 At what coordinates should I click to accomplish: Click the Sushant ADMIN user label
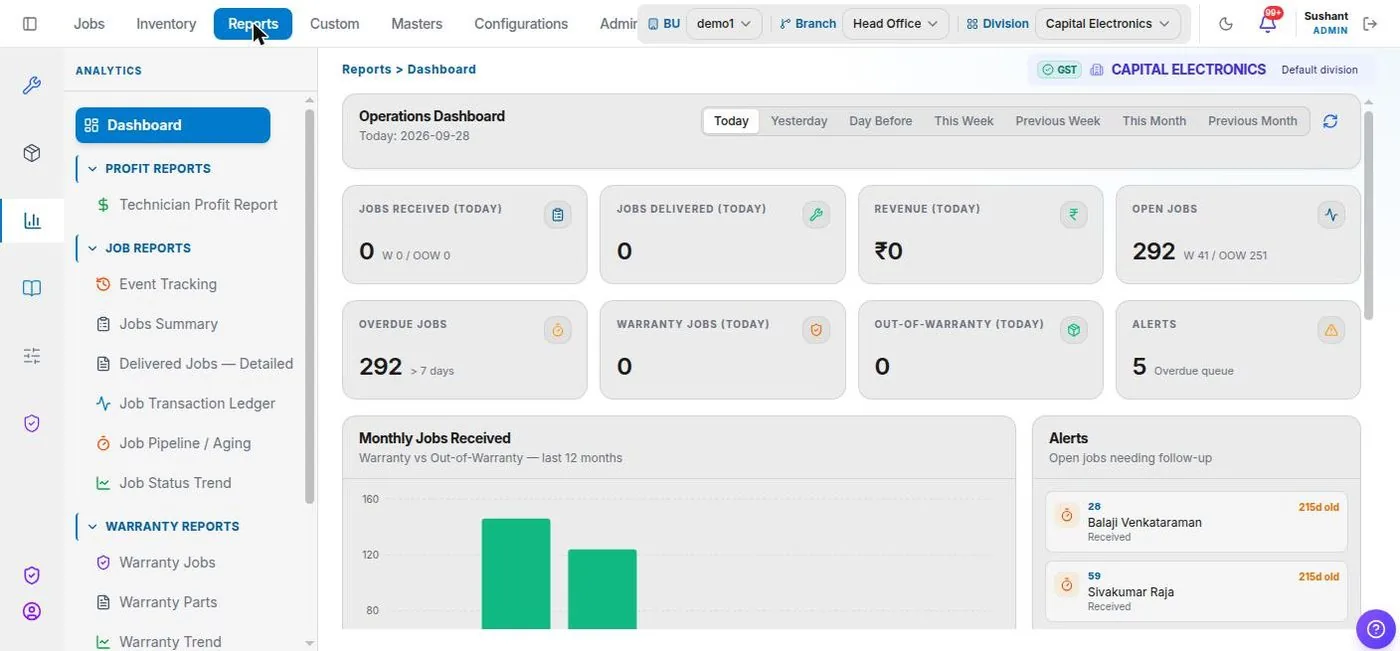1327,23
